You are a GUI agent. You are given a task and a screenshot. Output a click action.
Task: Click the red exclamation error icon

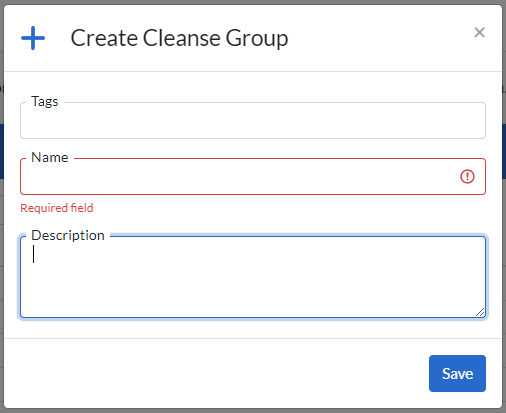tap(467, 176)
